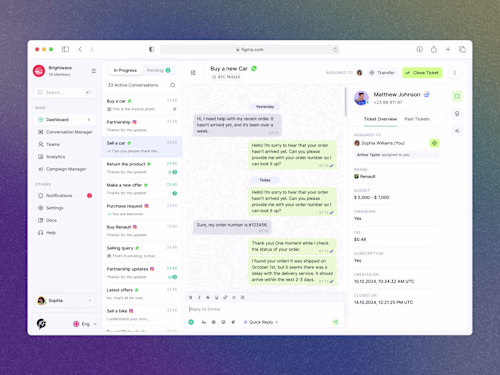Click the app logo at sidebar bottom

[x=41, y=323]
